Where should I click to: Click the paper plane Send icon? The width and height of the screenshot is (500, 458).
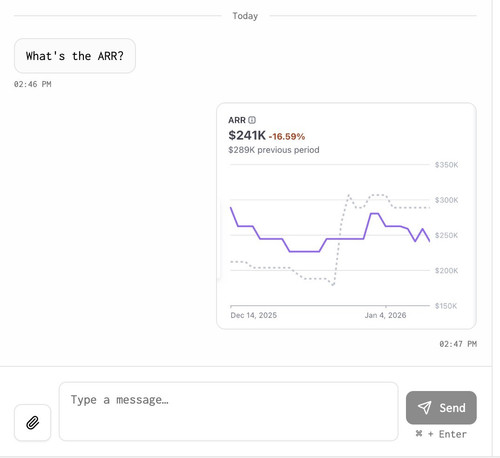point(425,407)
